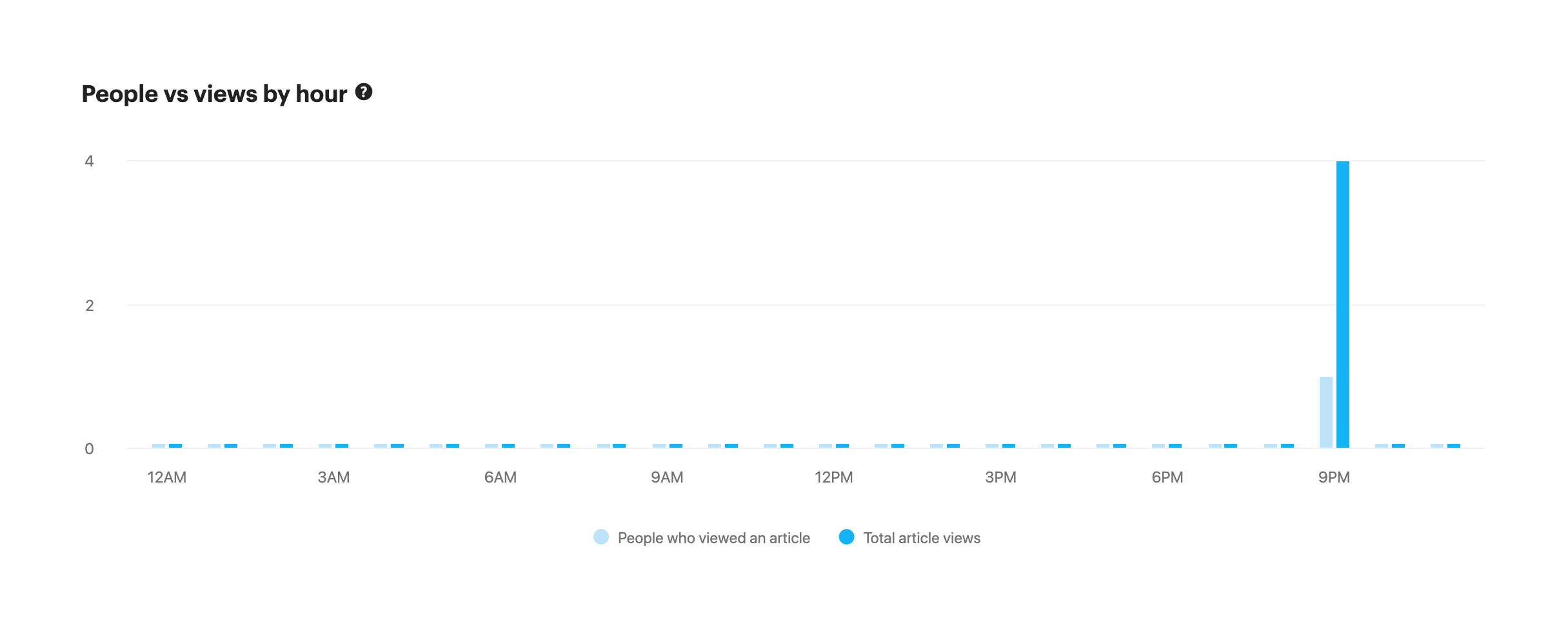Image resolution: width=1568 pixels, height=629 pixels.
Task: Click the light blue People legend dot
Action: point(601,537)
